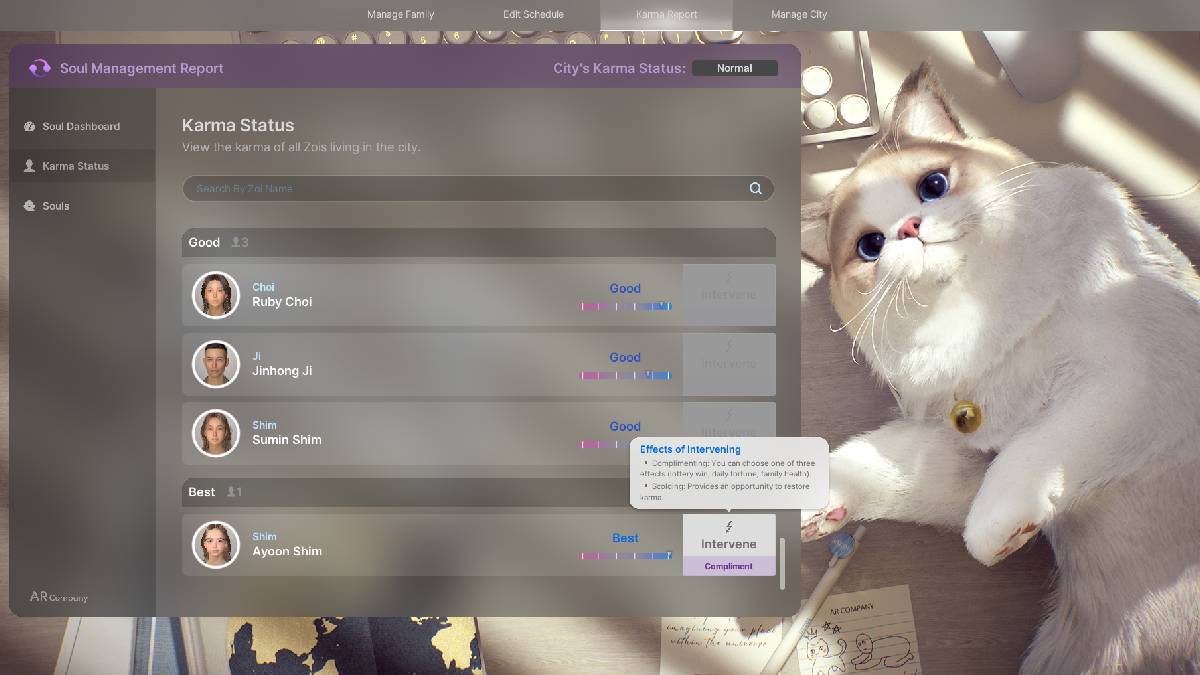Click the name "Jinhong Ji"
Viewport: 1200px width, 675px height.
(282, 371)
